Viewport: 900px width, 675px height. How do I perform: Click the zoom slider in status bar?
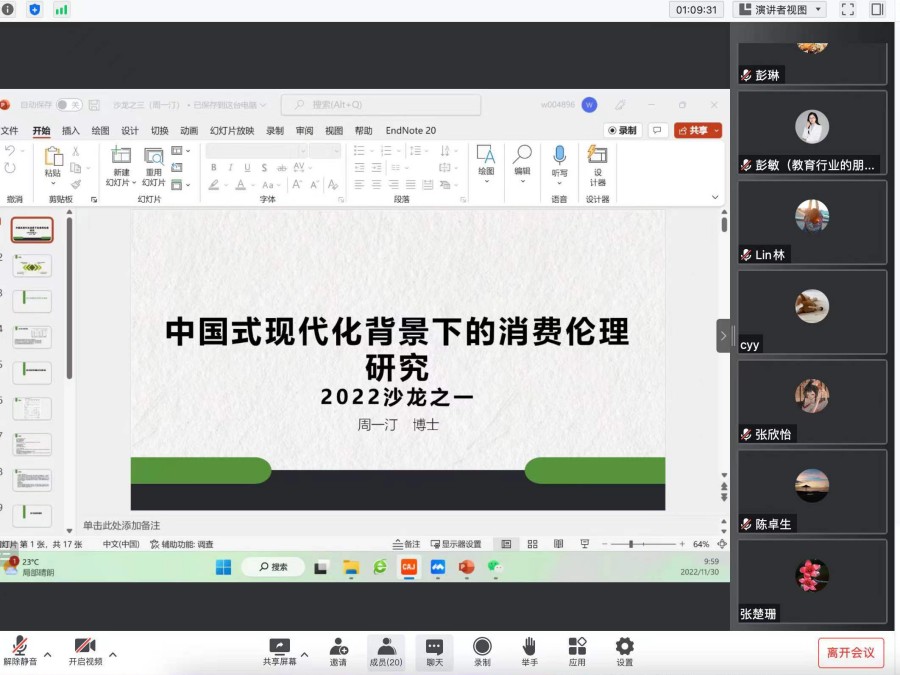pos(630,544)
